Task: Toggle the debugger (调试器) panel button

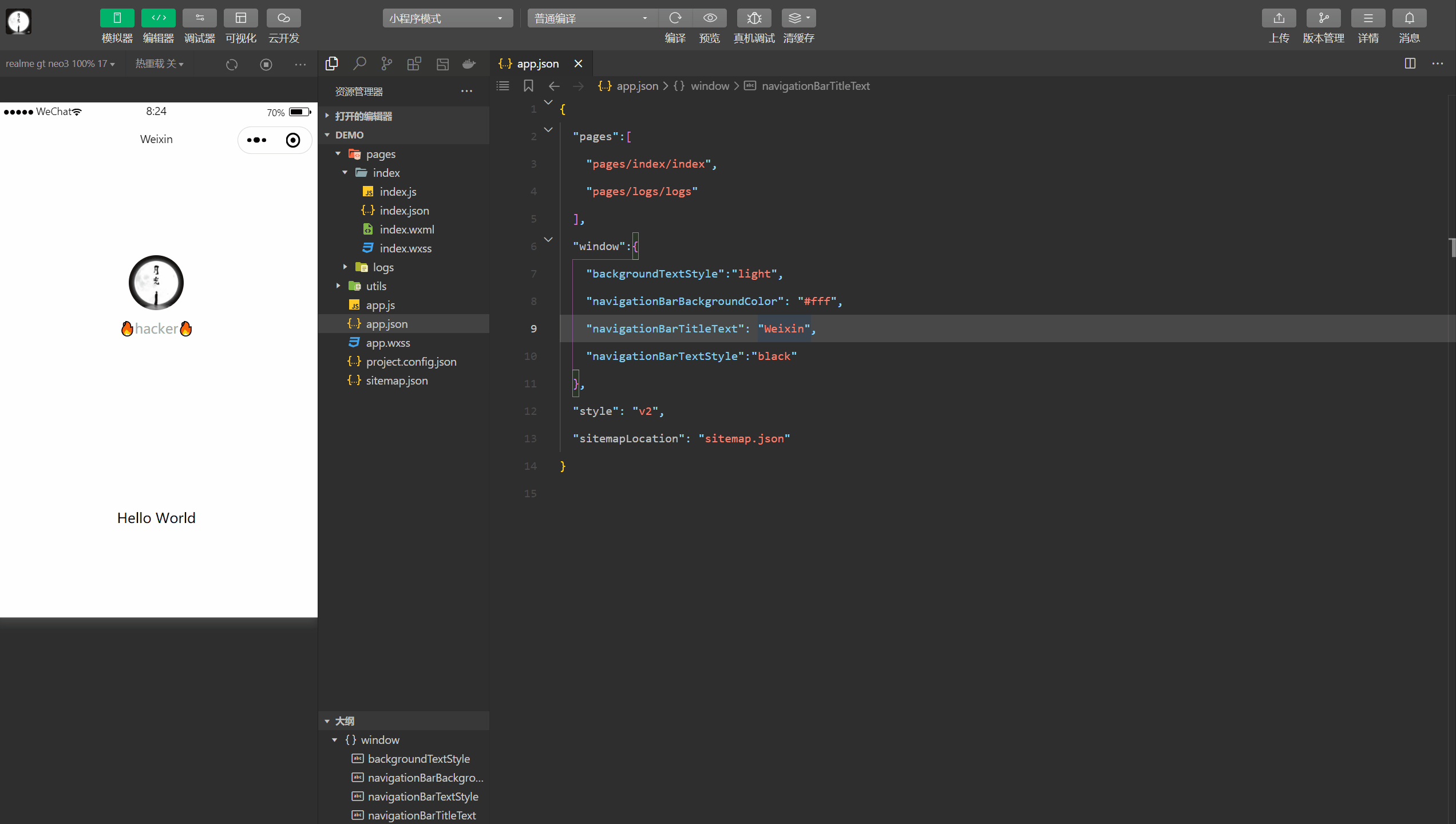Action: point(199,18)
